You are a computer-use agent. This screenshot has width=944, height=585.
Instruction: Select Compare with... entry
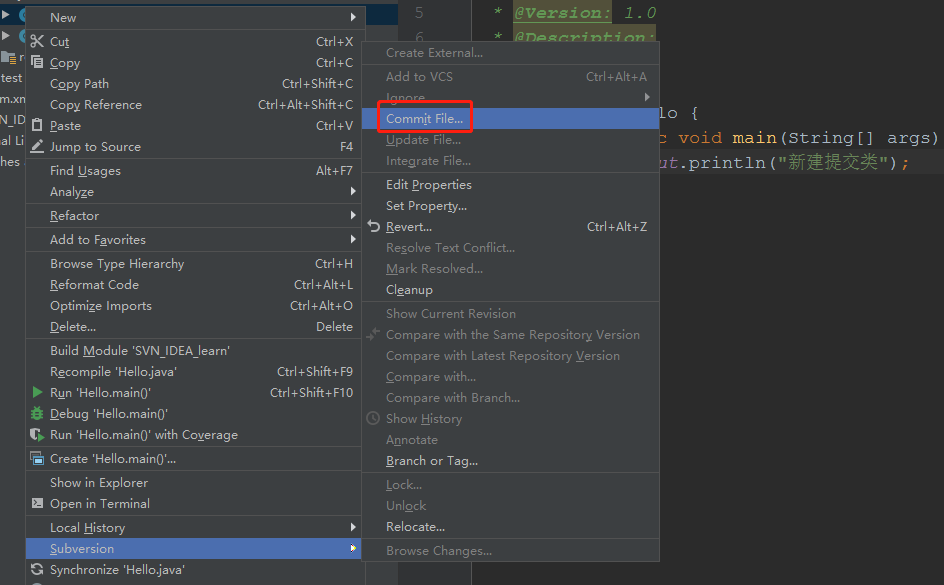point(511,377)
